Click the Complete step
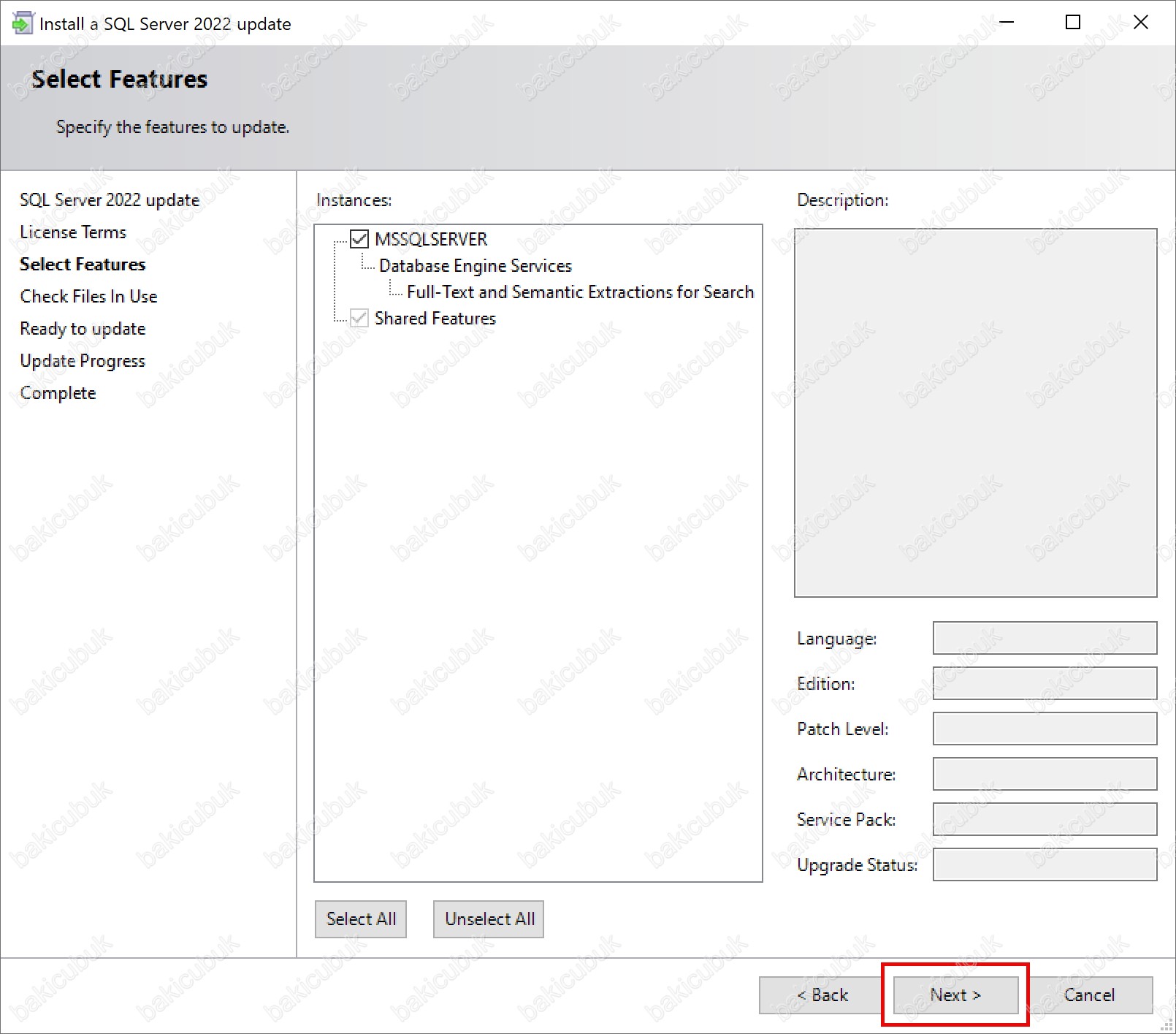Image resolution: width=1176 pixels, height=1034 pixels. (x=58, y=393)
